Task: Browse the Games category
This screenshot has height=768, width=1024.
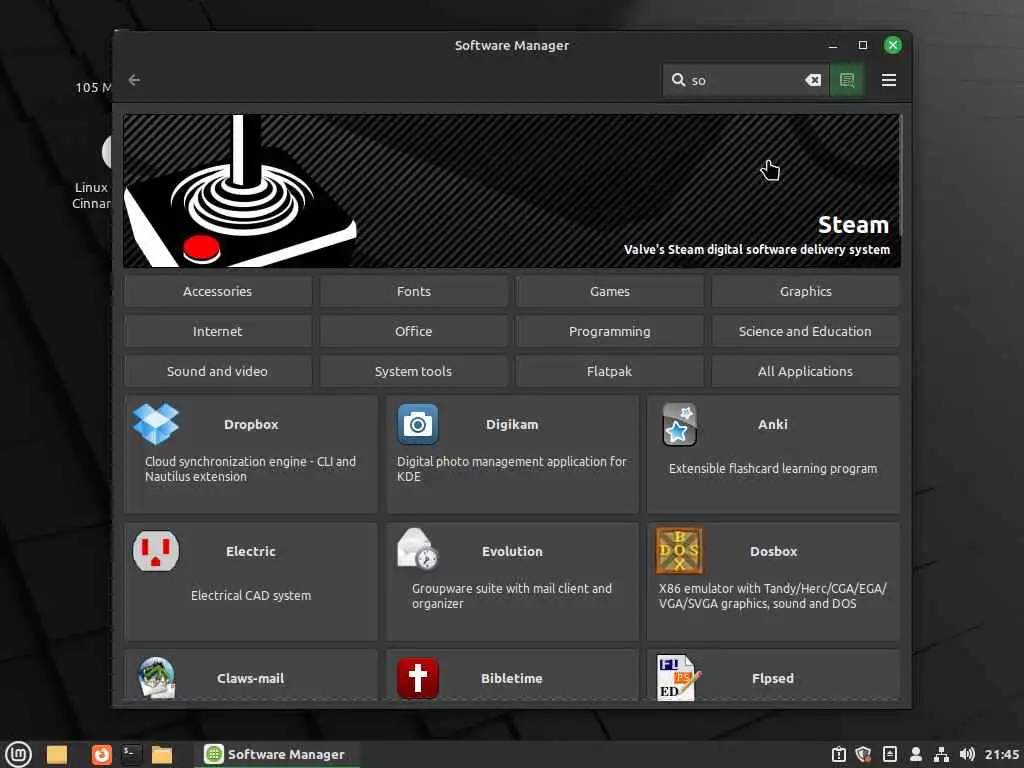Action: click(x=609, y=291)
